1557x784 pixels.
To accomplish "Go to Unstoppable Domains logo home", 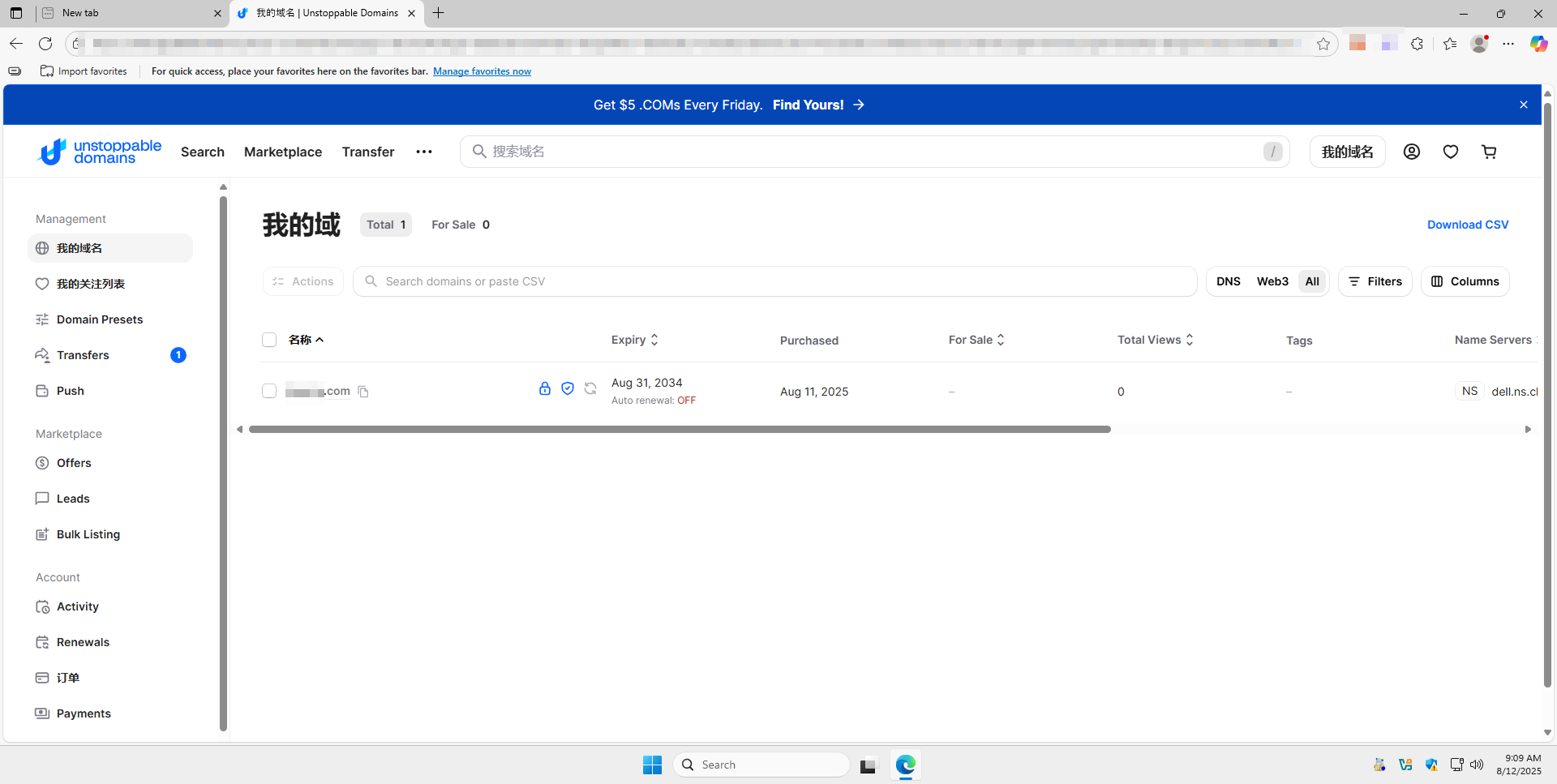I will tap(99, 152).
